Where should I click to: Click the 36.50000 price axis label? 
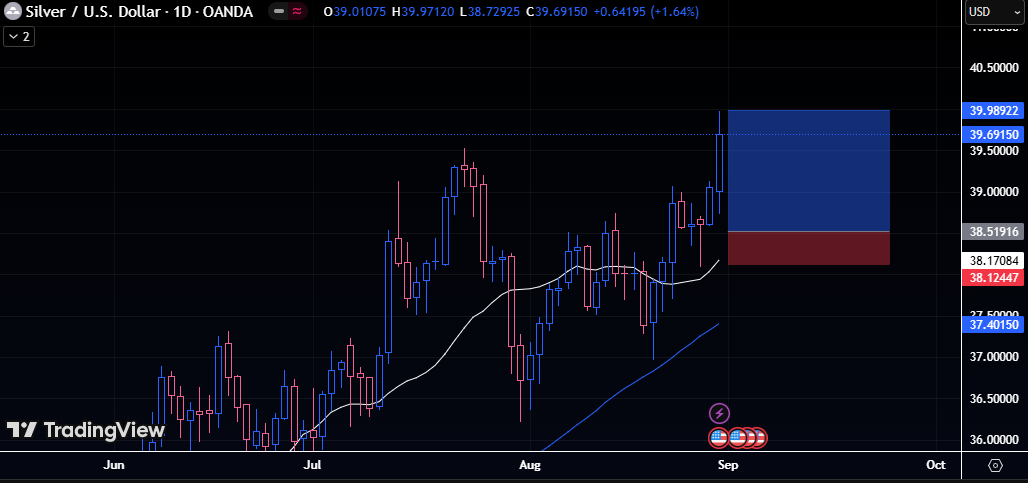coord(993,398)
